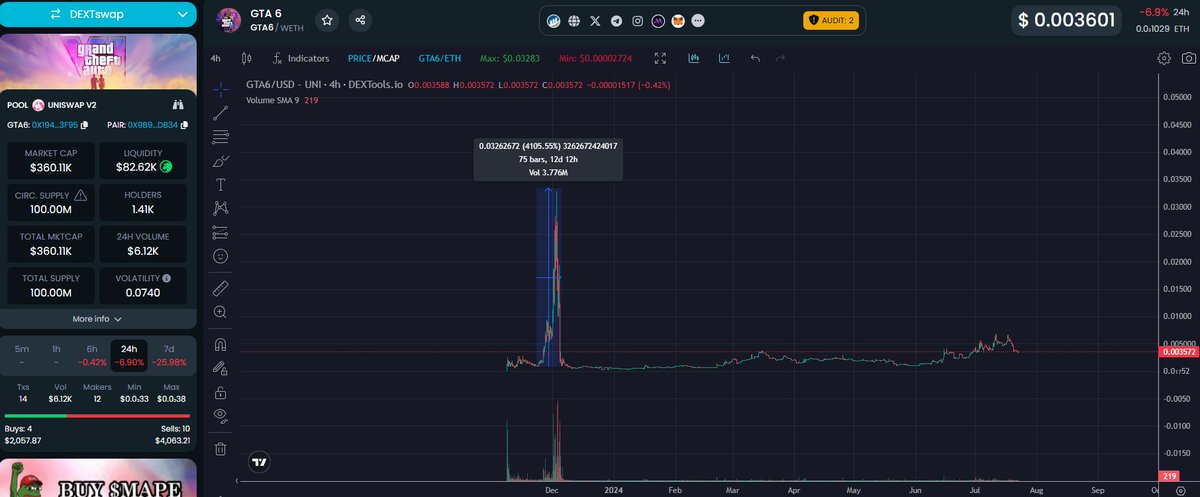Select the zoom in tool
The height and width of the screenshot is (497, 1200).
pos(221,312)
